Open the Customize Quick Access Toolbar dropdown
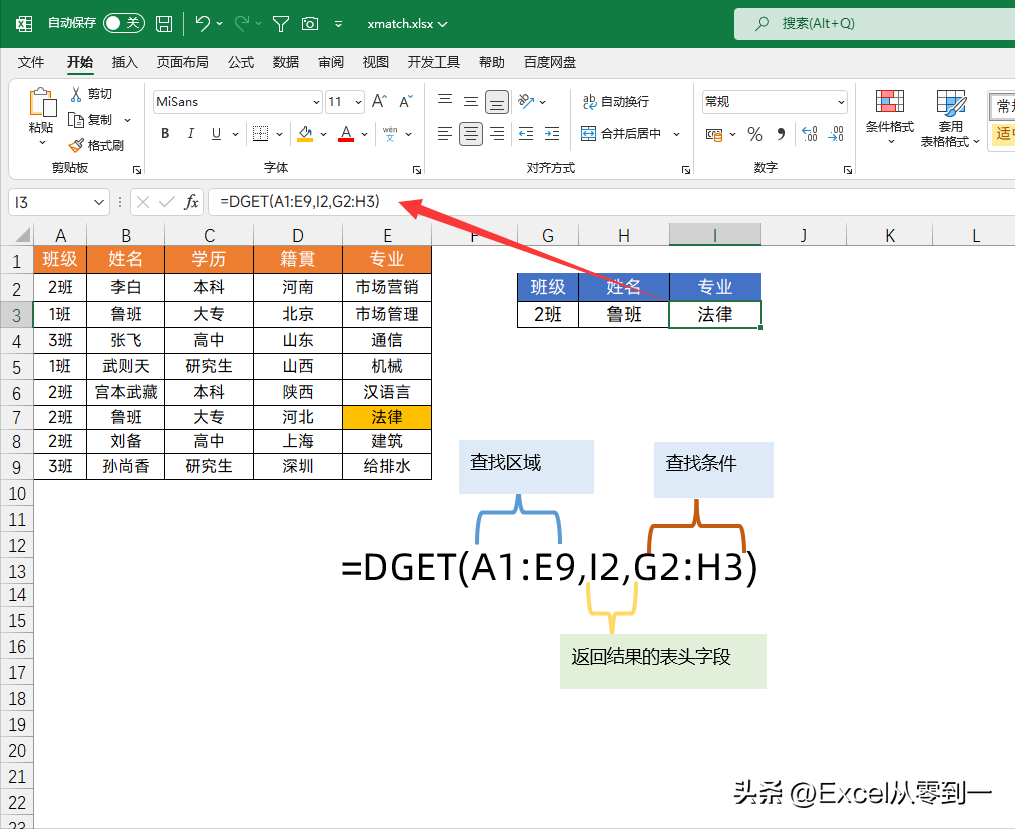Viewport: 1015px width, 829px height. [x=339, y=24]
